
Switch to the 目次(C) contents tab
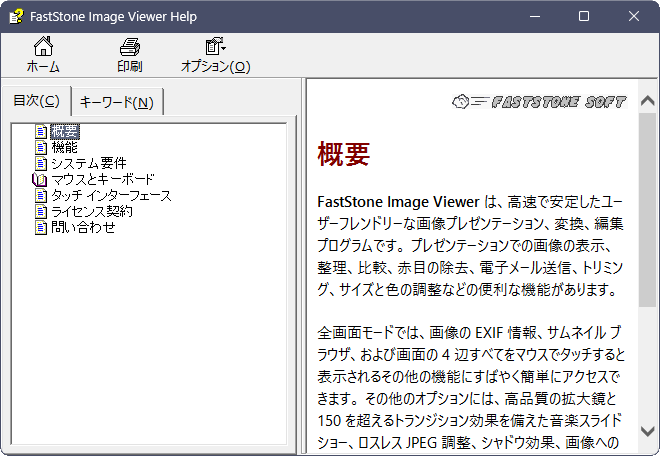point(37,101)
